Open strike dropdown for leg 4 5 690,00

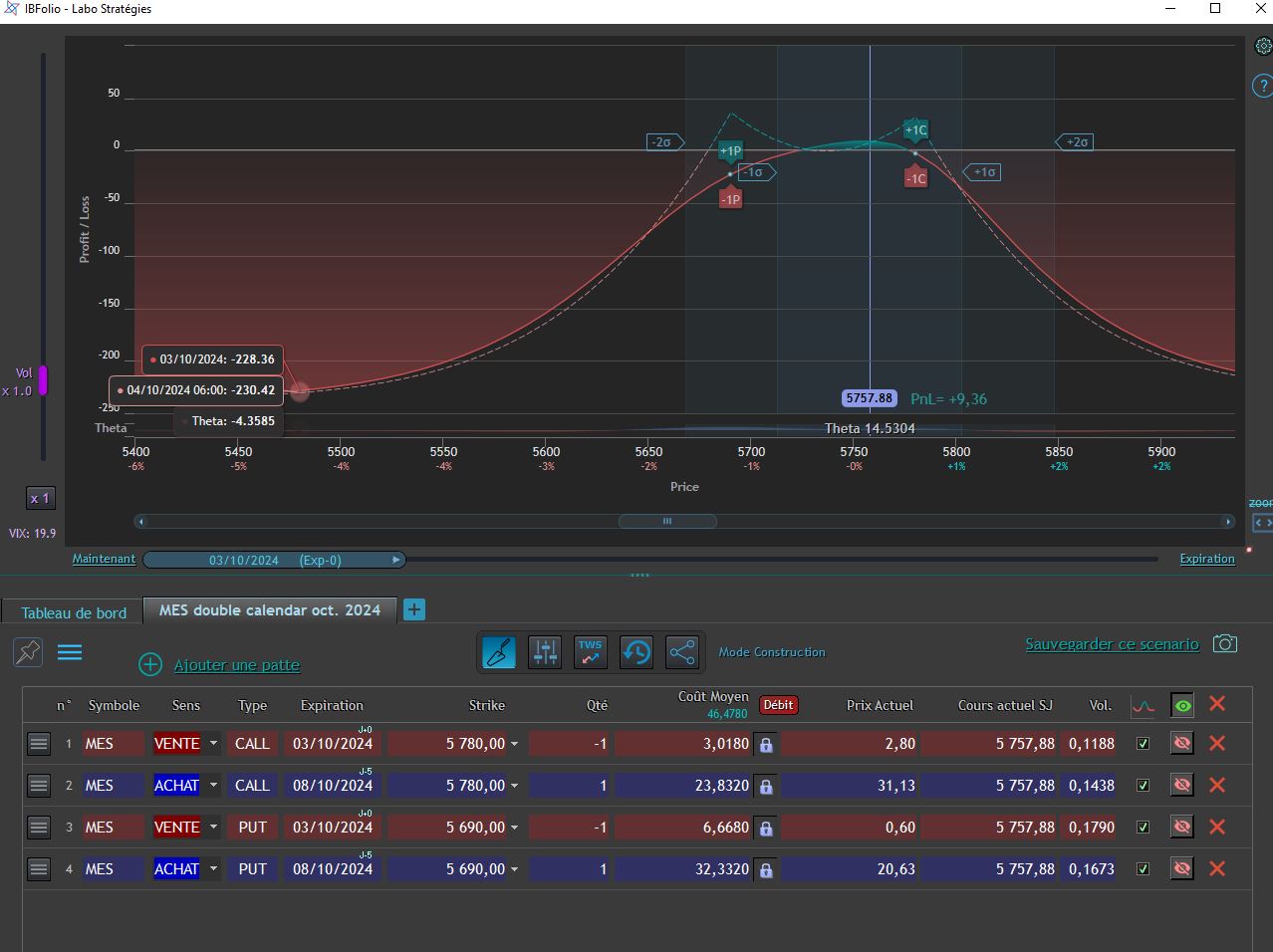point(515,869)
